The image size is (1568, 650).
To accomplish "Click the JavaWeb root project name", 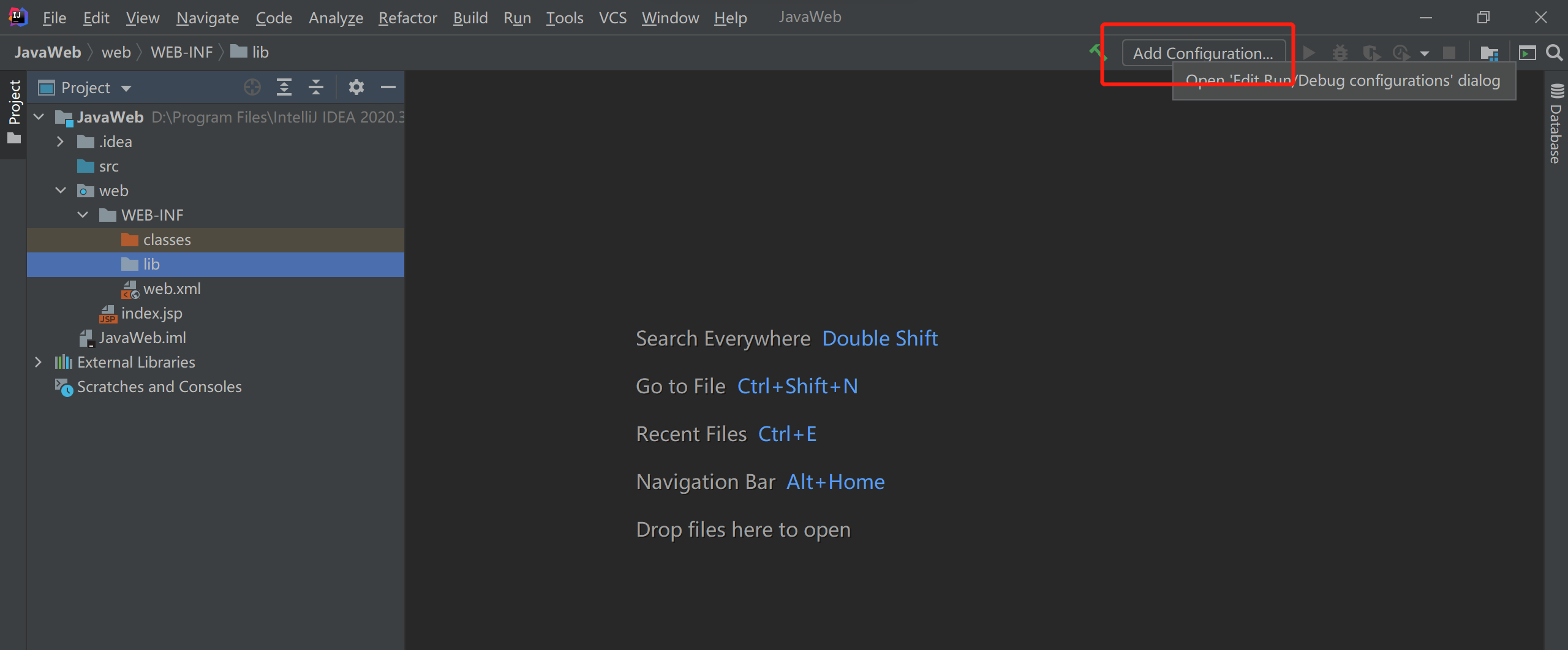I will 110,117.
